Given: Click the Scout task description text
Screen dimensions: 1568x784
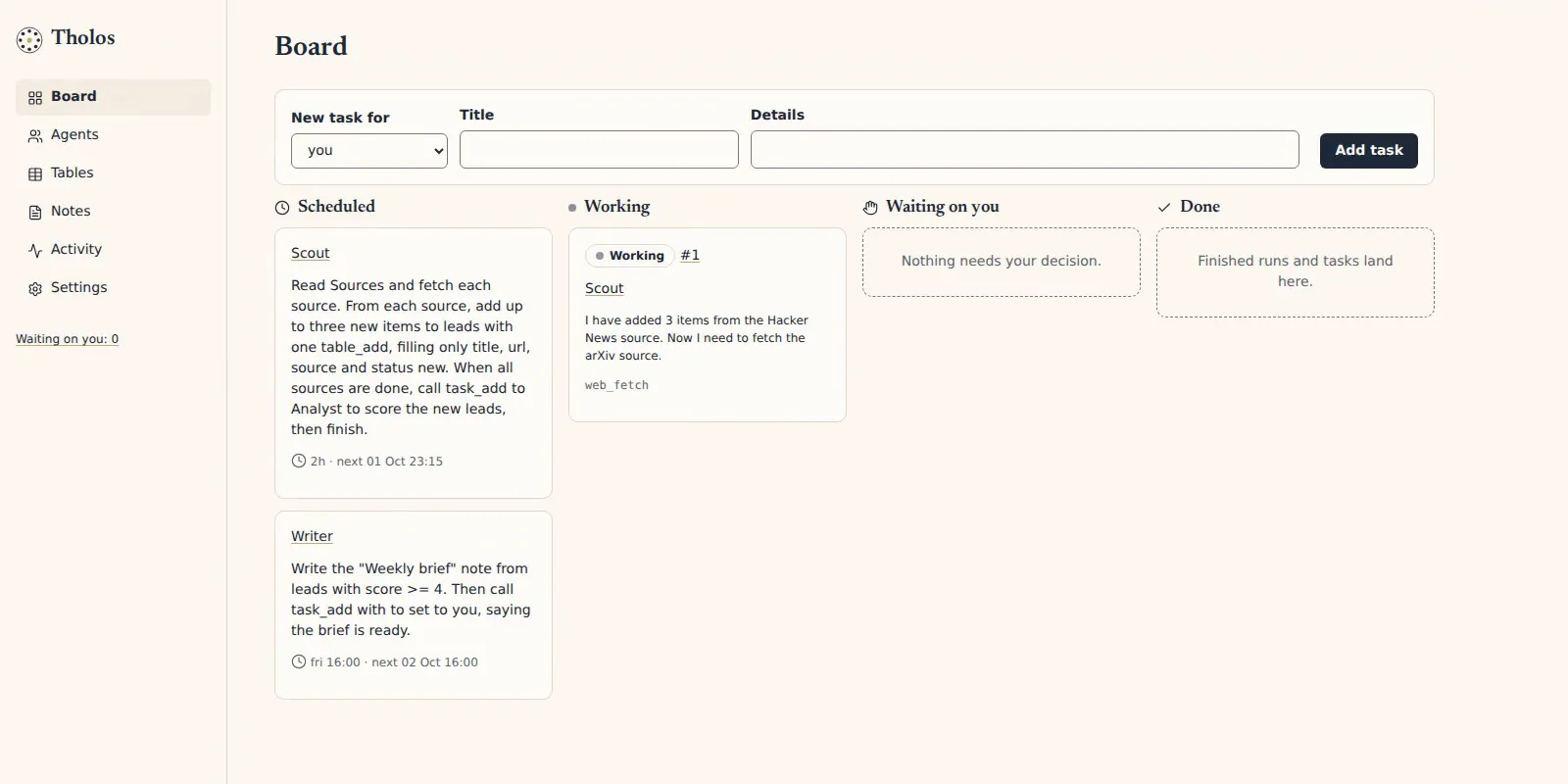Looking at the screenshot, I should (412, 358).
